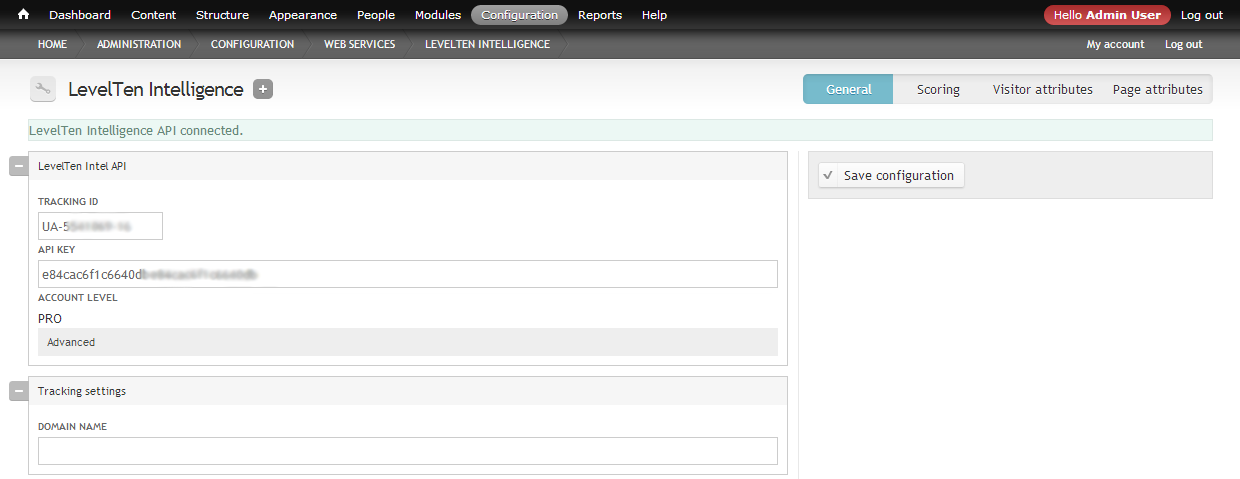Screen dimensions: 1240x479
Task: Click the Hello Admin User button
Action: tap(1107, 15)
